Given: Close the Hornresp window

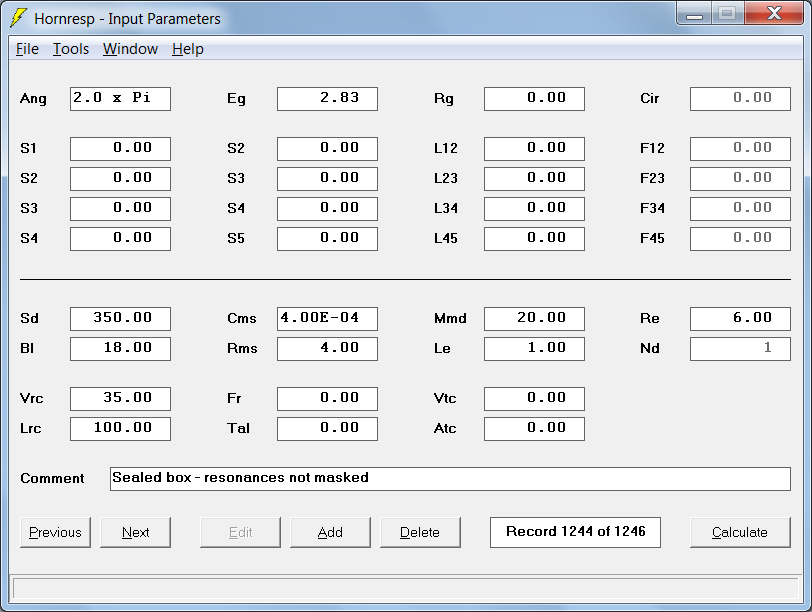Looking at the screenshot, I should [x=775, y=13].
